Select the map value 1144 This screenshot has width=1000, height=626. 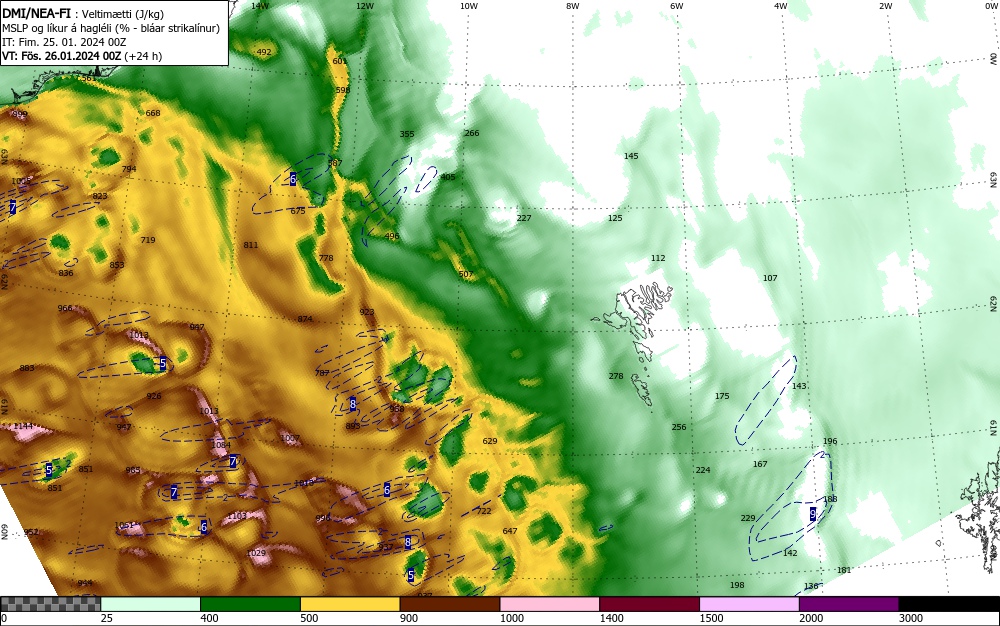pyautogui.click(x=23, y=426)
